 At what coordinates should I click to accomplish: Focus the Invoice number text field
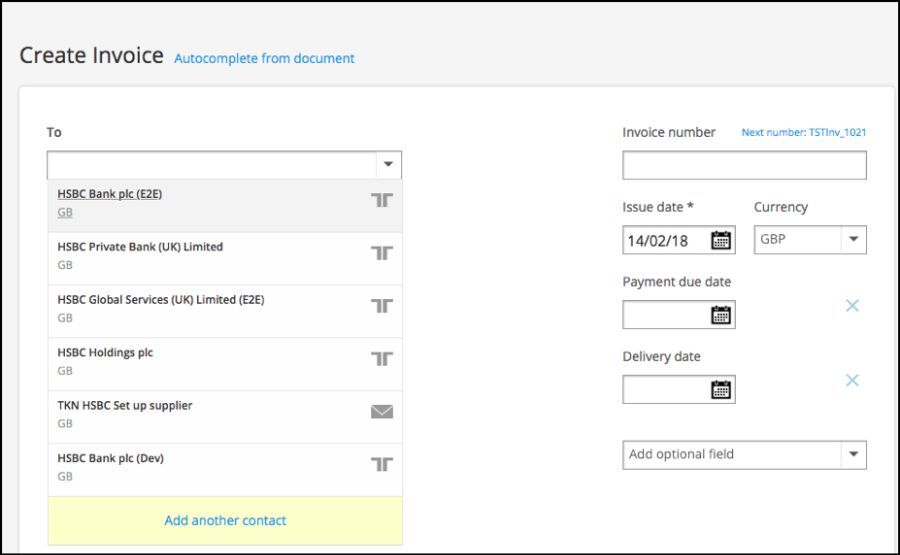(x=744, y=165)
